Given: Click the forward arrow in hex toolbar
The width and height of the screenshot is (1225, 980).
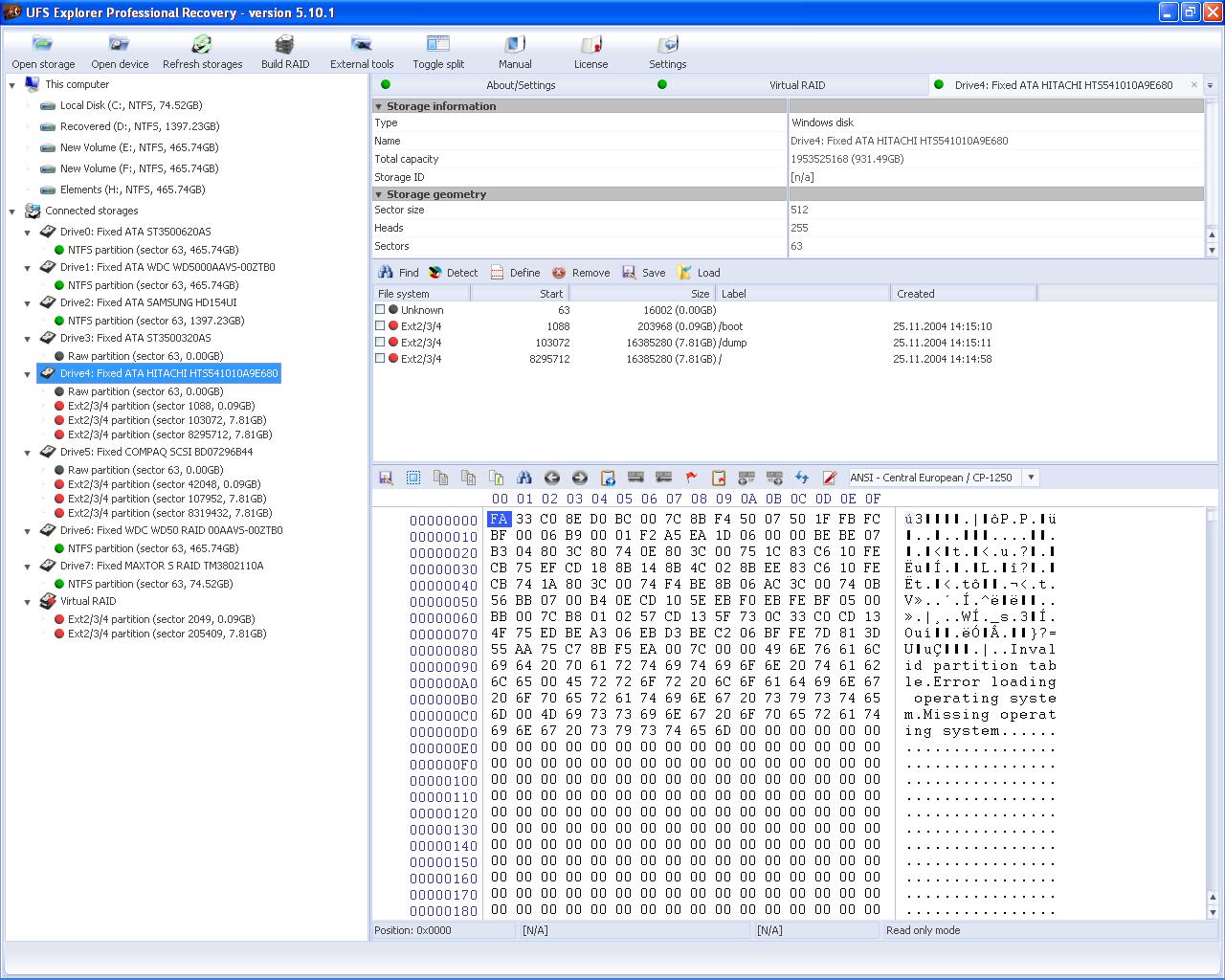Looking at the screenshot, I should point(580,478).
